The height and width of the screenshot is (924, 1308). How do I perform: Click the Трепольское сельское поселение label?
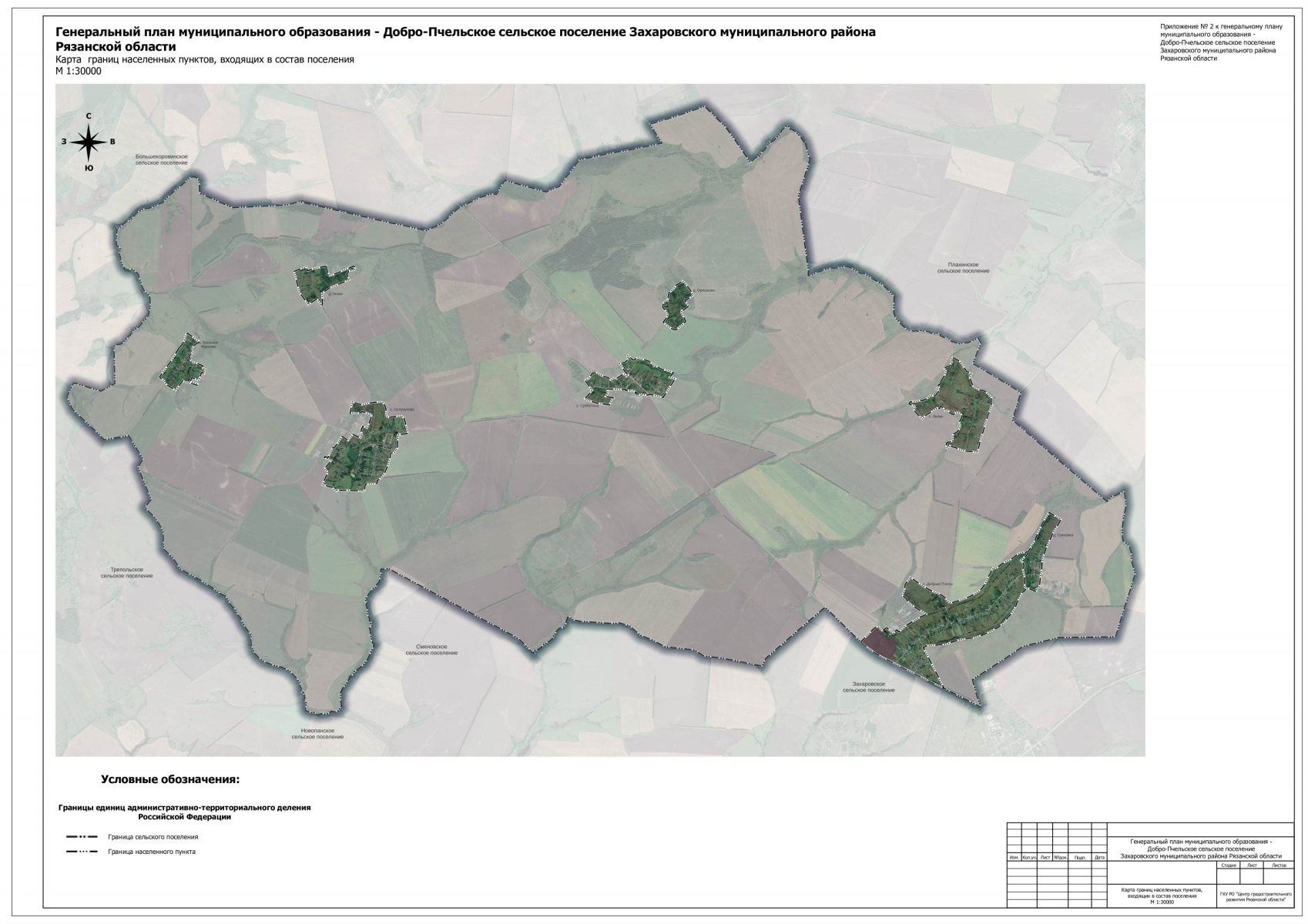(126, 572)
